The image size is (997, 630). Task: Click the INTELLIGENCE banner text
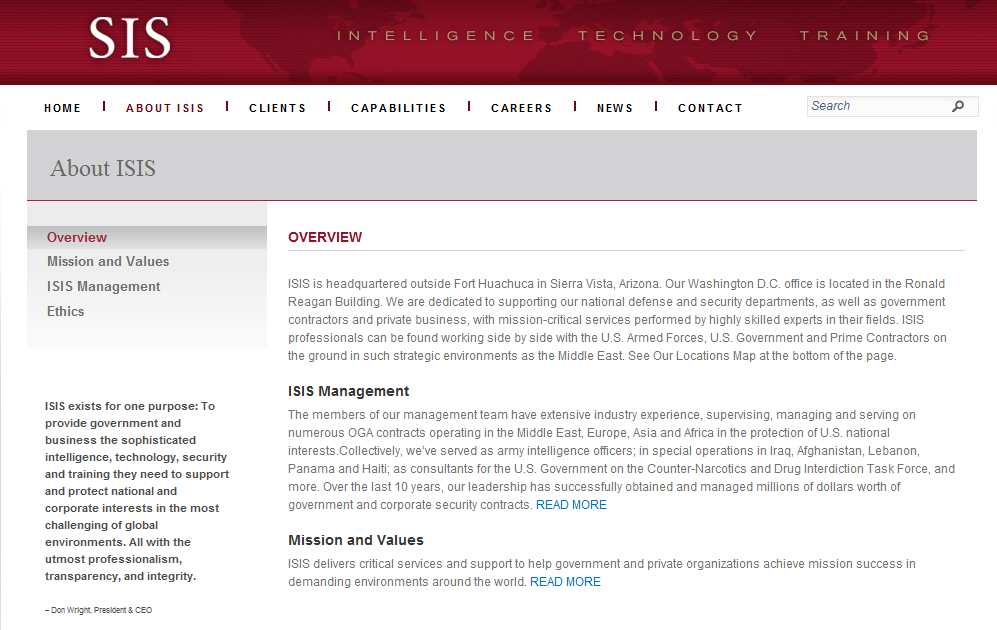pyautogui.click(x=436, y=36)
